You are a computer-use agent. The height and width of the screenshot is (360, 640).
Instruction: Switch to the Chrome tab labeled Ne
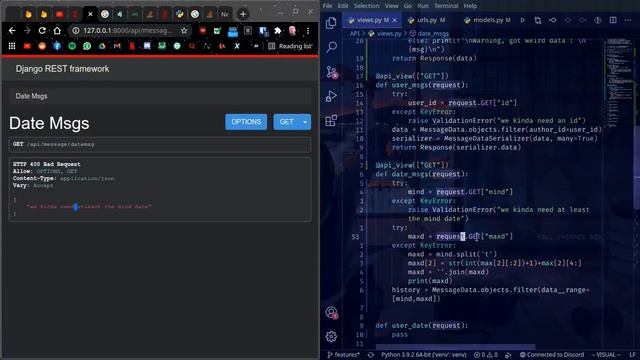[x=224, y=14]
